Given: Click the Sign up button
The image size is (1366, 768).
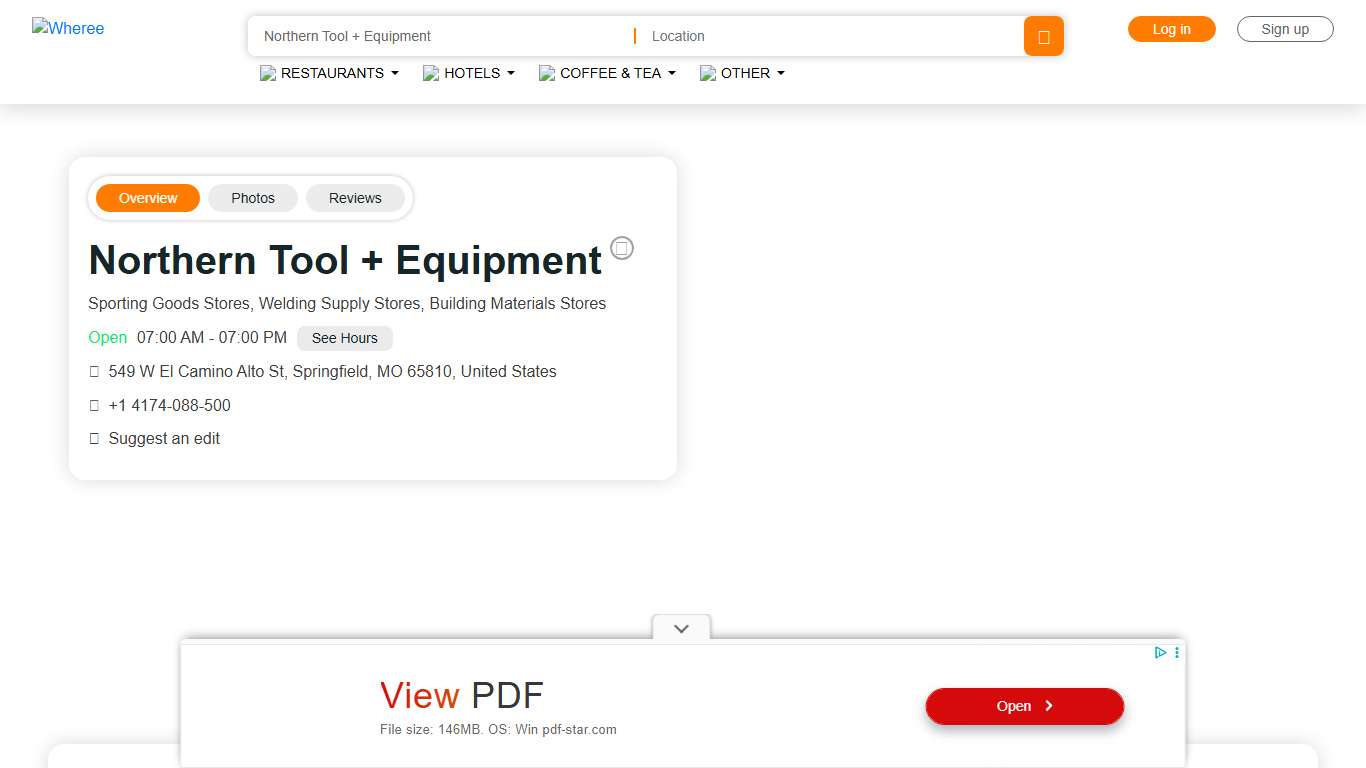Looking at the screenshot, I should pos(1285,29).
